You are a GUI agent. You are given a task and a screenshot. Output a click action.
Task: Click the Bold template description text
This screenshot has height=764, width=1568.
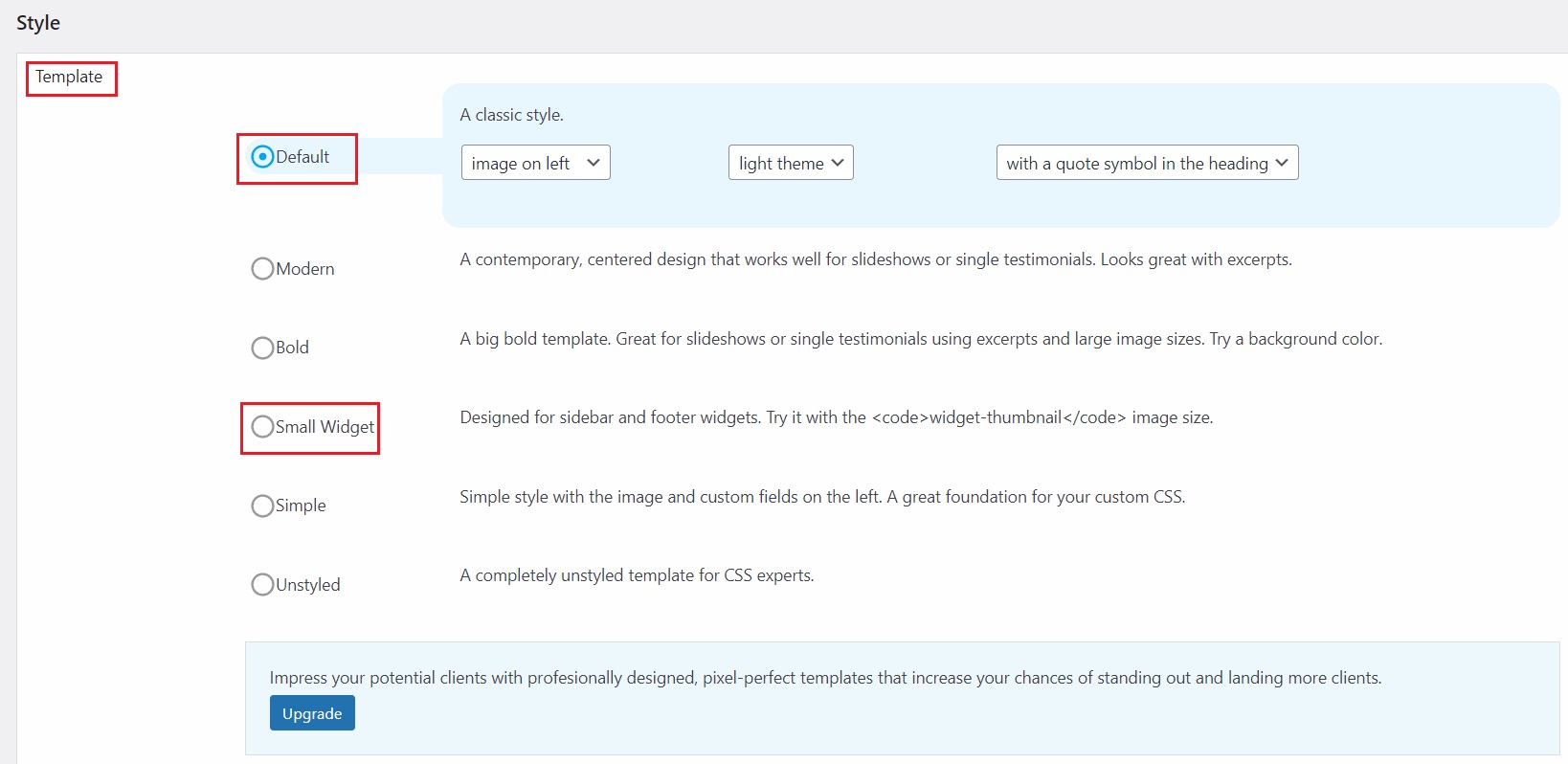tap(921, 339)
